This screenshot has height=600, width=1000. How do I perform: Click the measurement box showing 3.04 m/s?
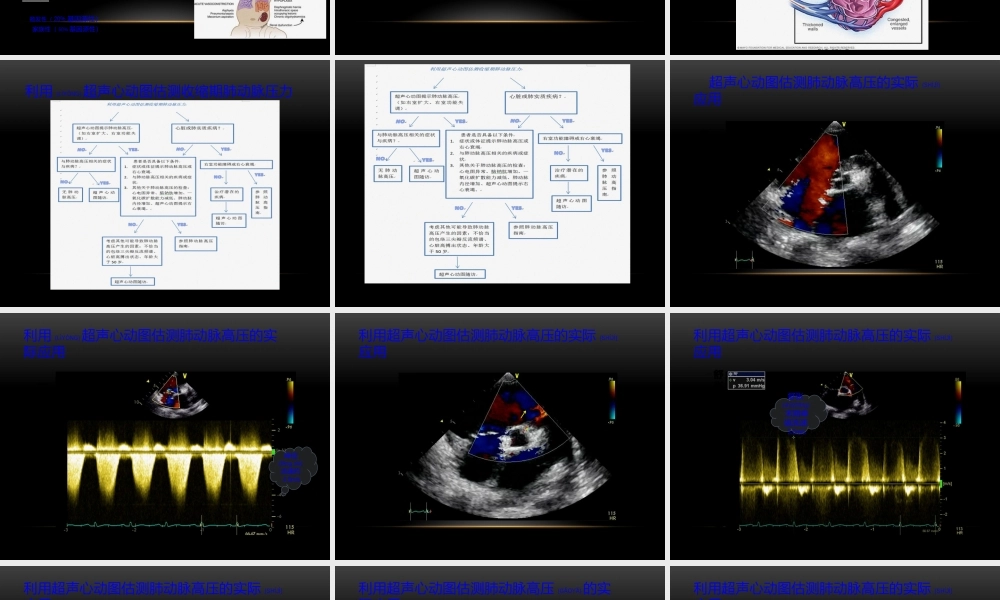click(749, 381)
